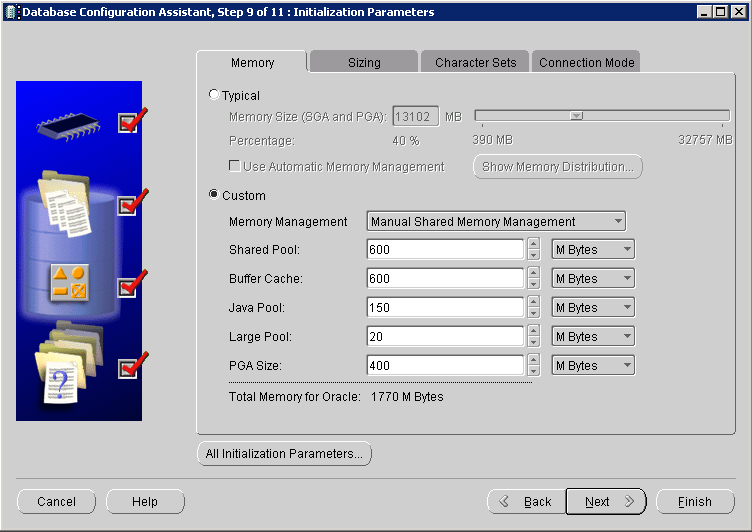Image resolution: width=752 pixels, height=532 pixels.
Task: Click the 1770 M Bytes total value
Action: click(407, 397)
